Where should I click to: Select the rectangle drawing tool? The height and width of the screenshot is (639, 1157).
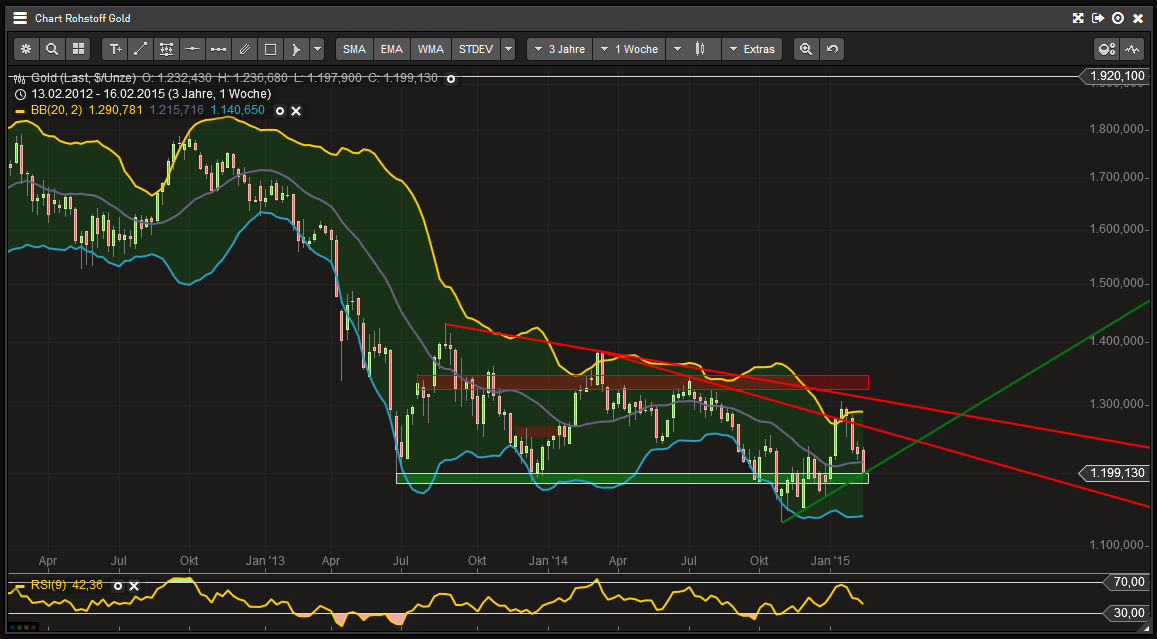pos(269,48)
